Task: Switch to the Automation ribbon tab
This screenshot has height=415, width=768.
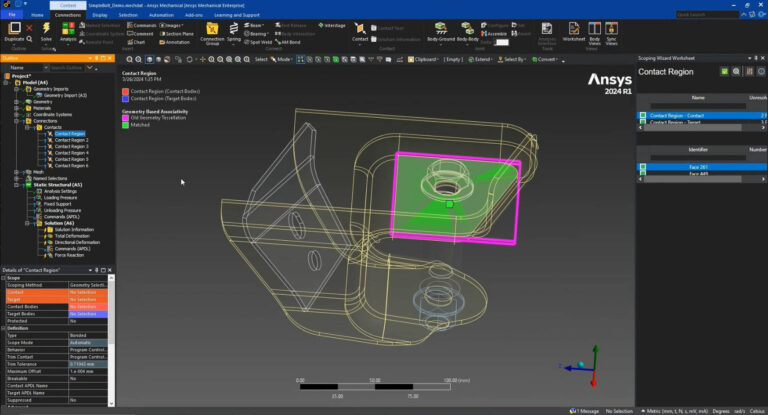Action: tap(161, 15)
